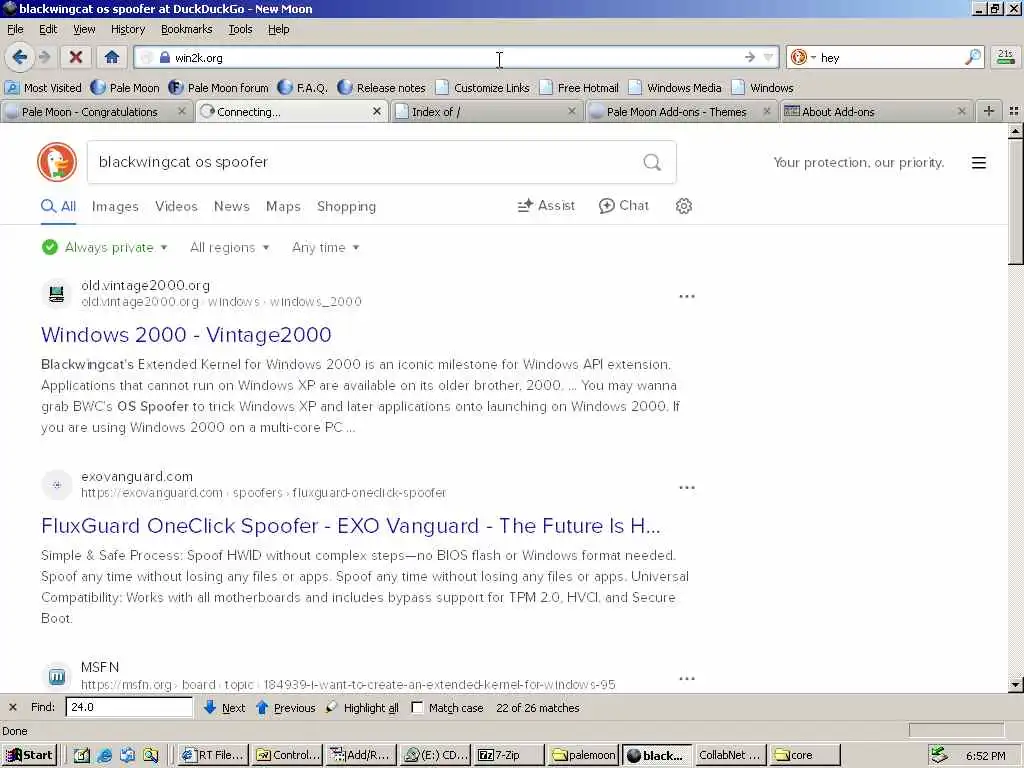Image resolution: width=1024 pixels, height=768 pixels.
Task: Find Previous match button
Action: pyautogui.click(x=285, y=707)
